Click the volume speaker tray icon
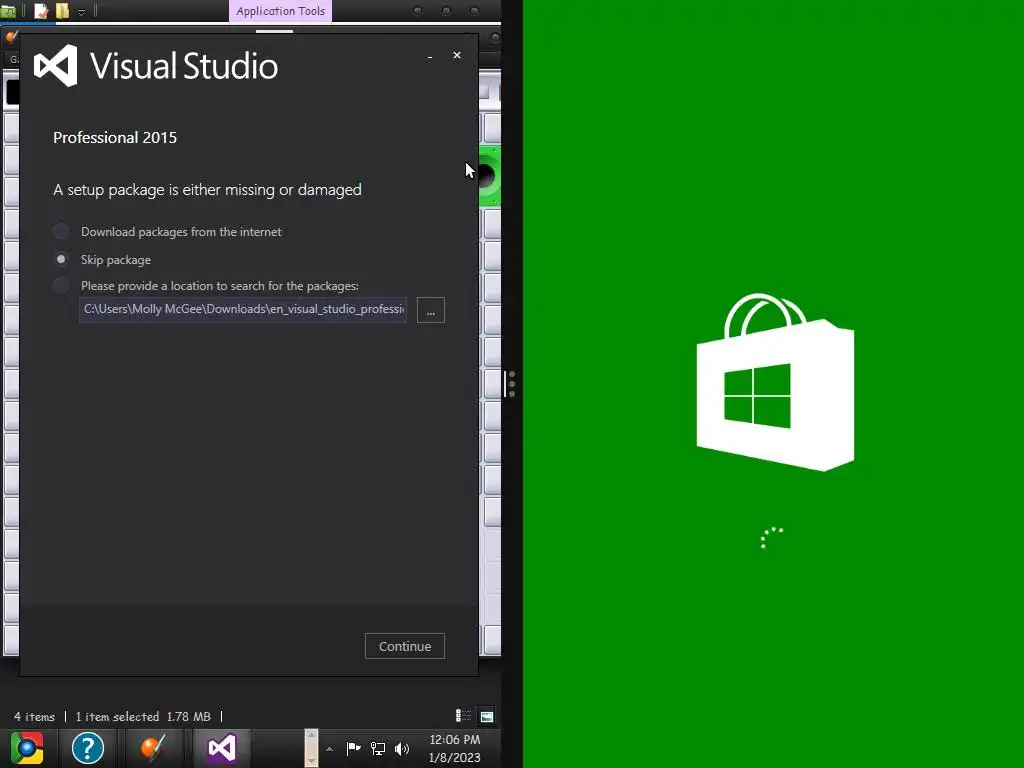Image resolution: width=1024 pixels, height=768 pixels. pos(402,748)
